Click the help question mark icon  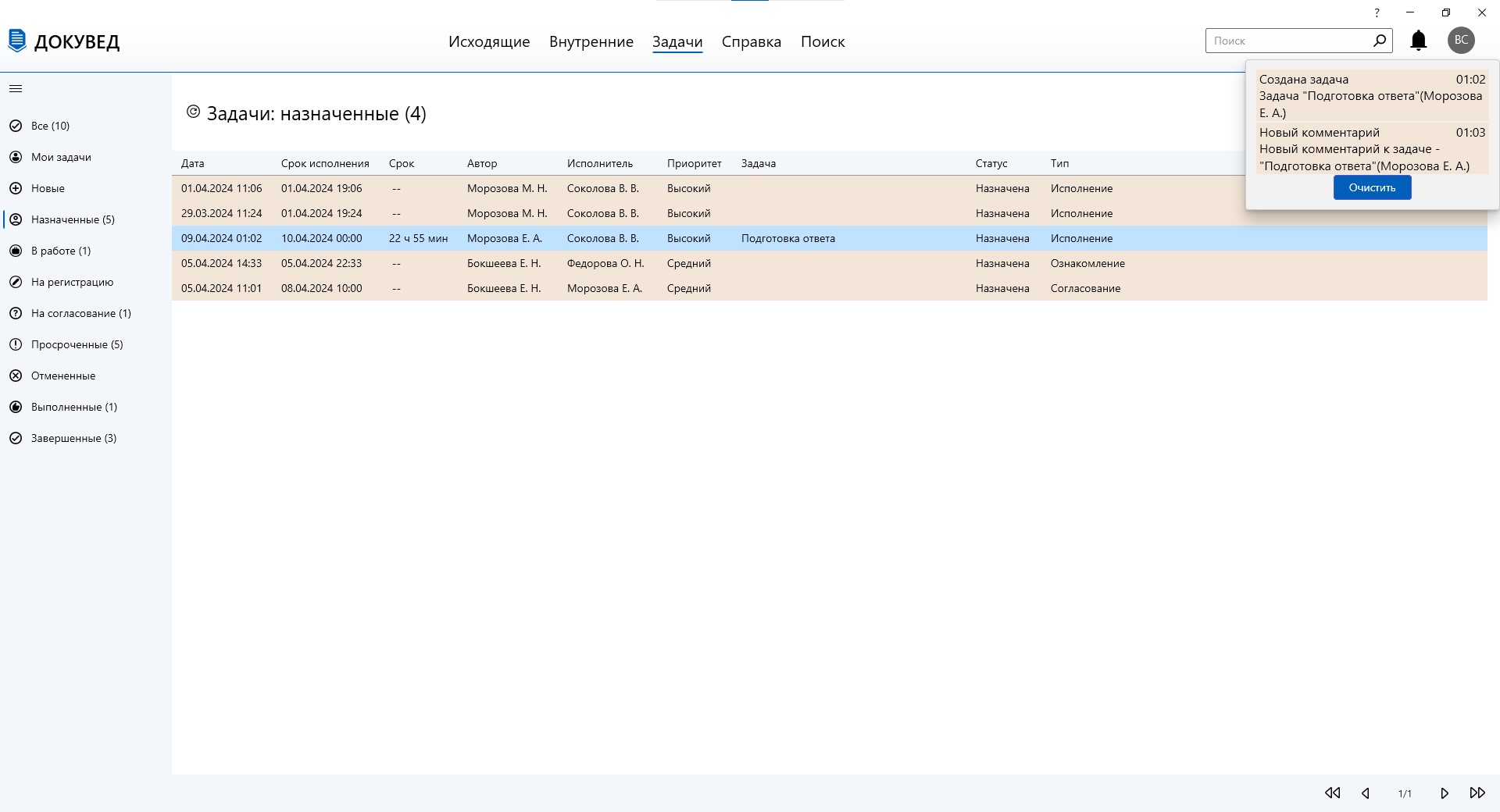pos(1377,12)
